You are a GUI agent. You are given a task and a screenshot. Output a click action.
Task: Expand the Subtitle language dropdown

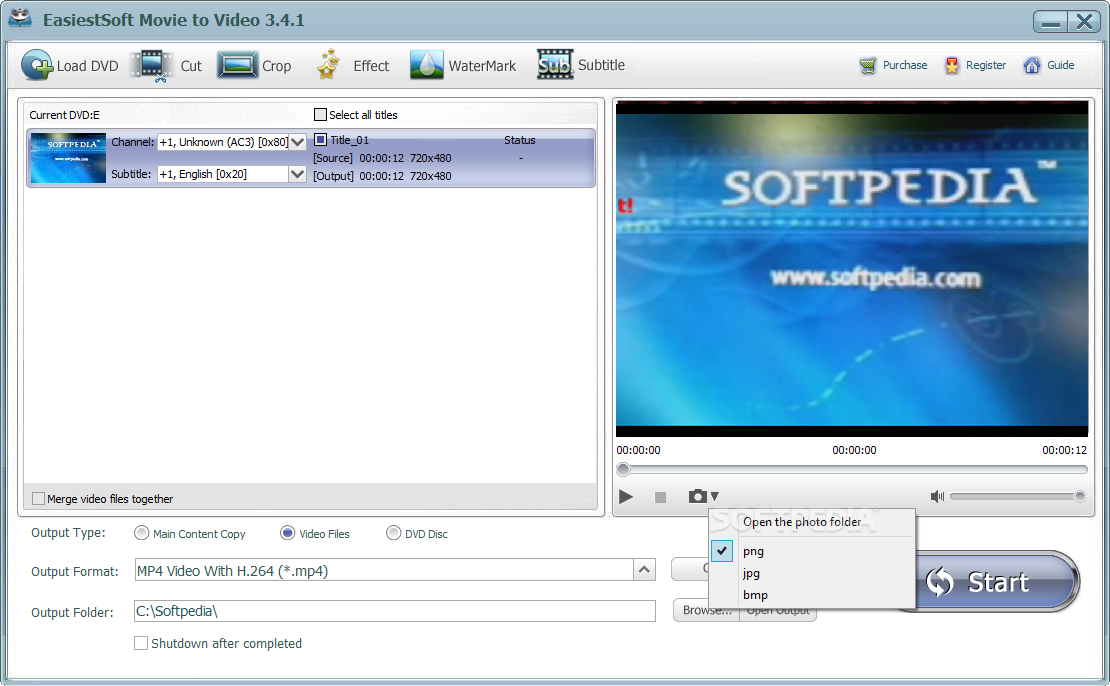point(297,174)
